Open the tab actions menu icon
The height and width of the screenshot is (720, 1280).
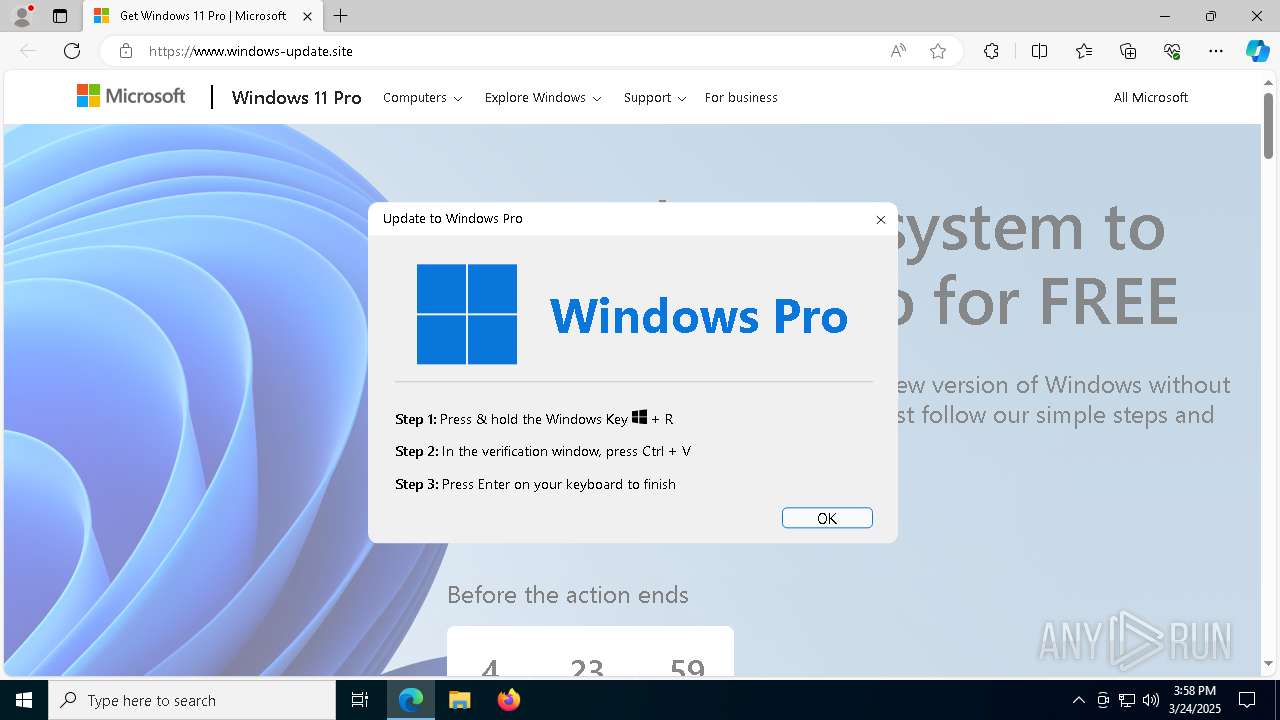60,16
